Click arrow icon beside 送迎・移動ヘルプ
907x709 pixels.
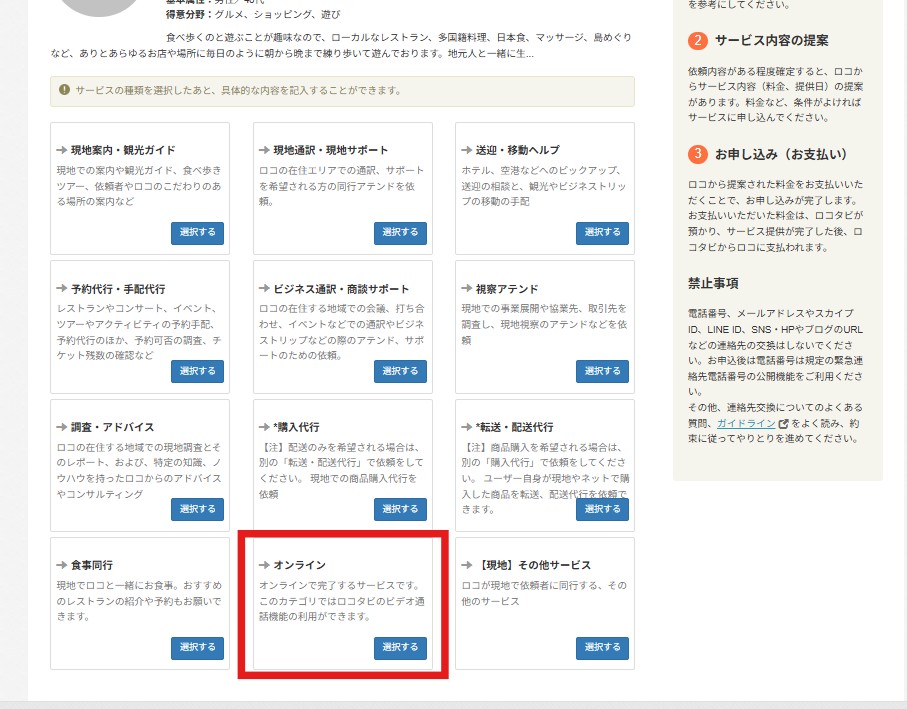[x=467, y=150]
